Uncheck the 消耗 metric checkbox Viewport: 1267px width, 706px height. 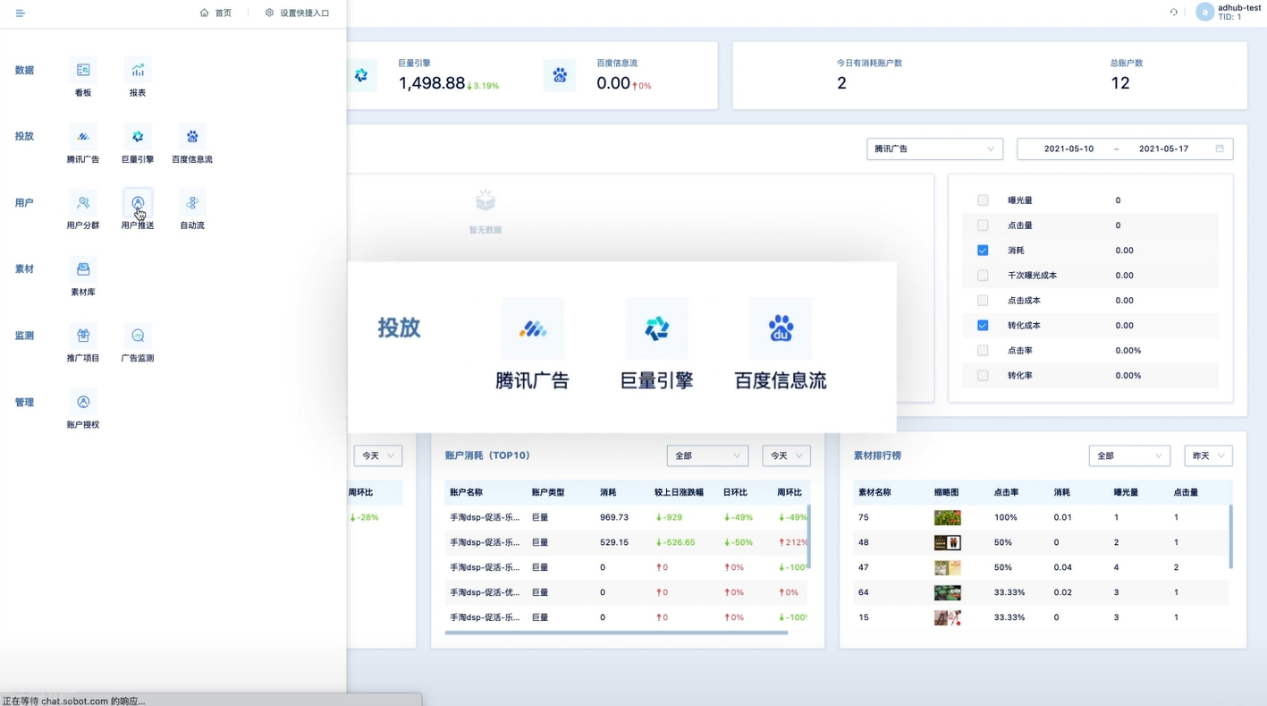[982, 250]
